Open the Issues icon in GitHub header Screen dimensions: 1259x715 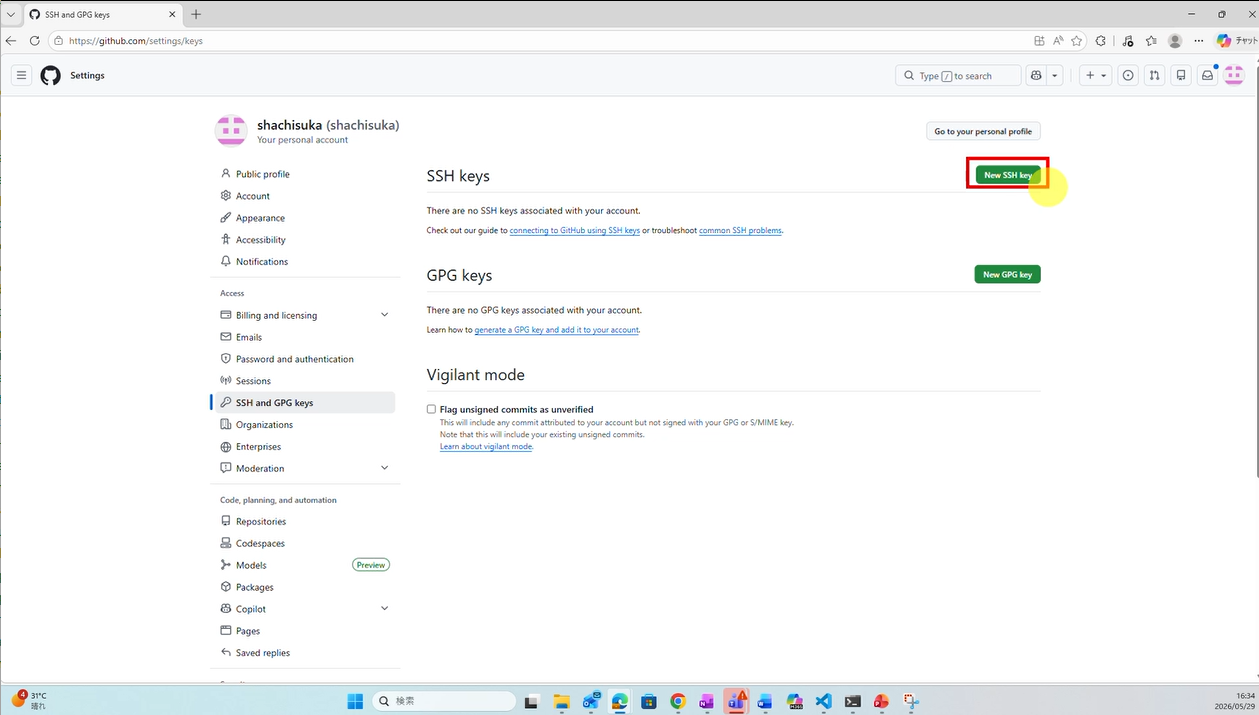[x=1128, y=75]
